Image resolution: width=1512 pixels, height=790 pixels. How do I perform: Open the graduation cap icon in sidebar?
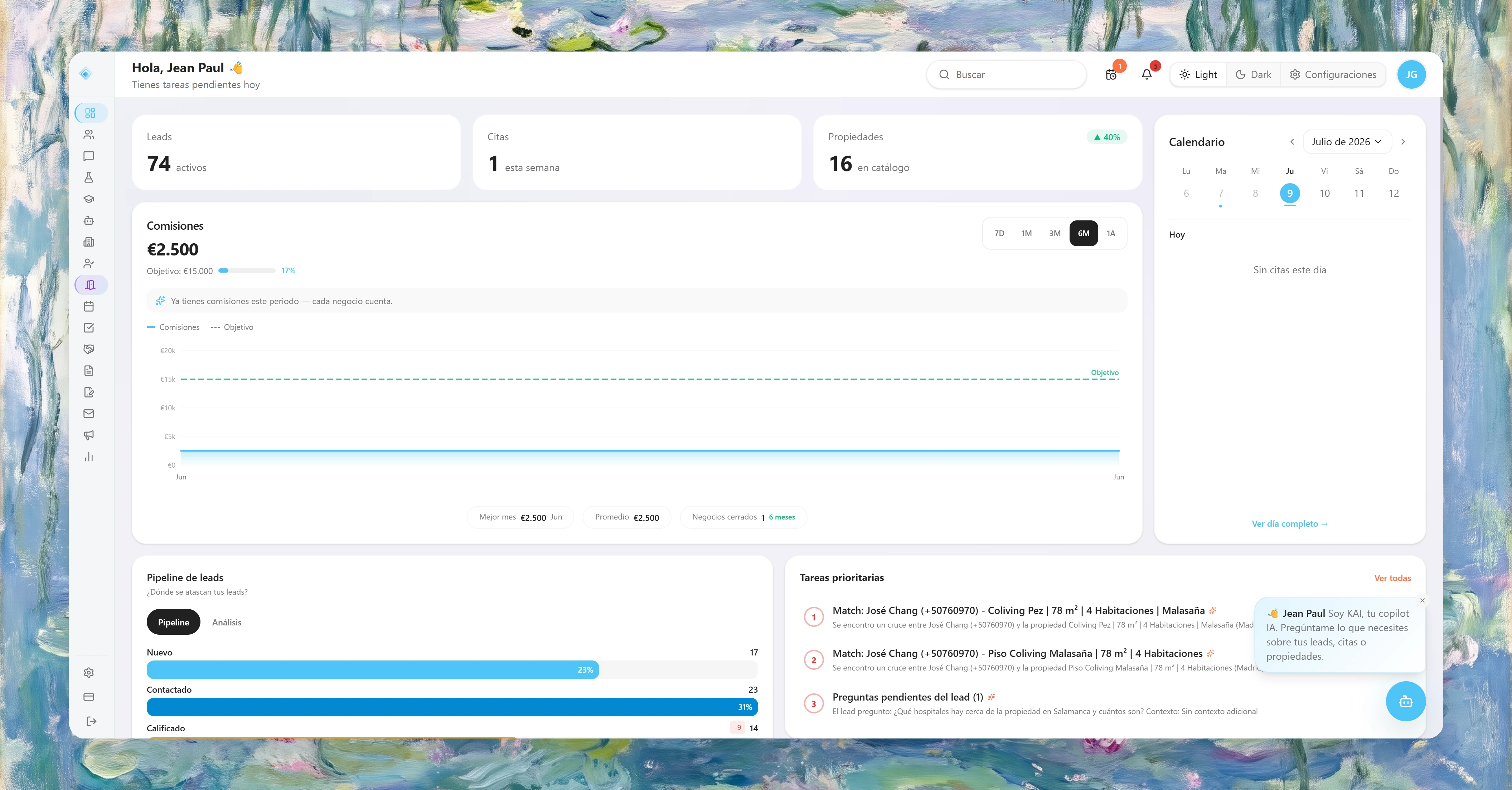89,199
